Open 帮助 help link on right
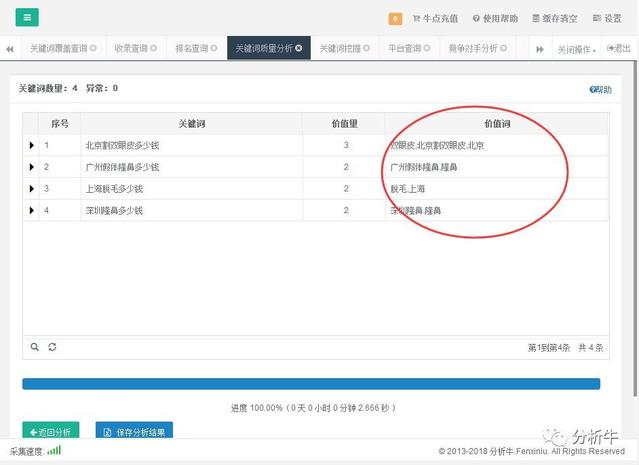Viewport: 639px width, 465px height. tap(600, 89)
